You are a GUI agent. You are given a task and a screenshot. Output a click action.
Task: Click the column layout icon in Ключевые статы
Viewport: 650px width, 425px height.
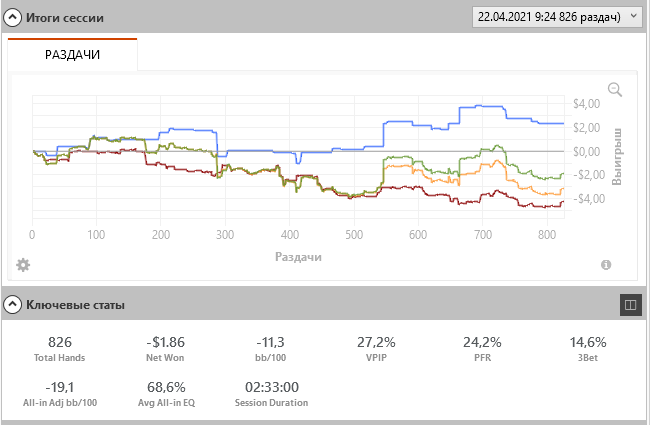click(630, 304)
